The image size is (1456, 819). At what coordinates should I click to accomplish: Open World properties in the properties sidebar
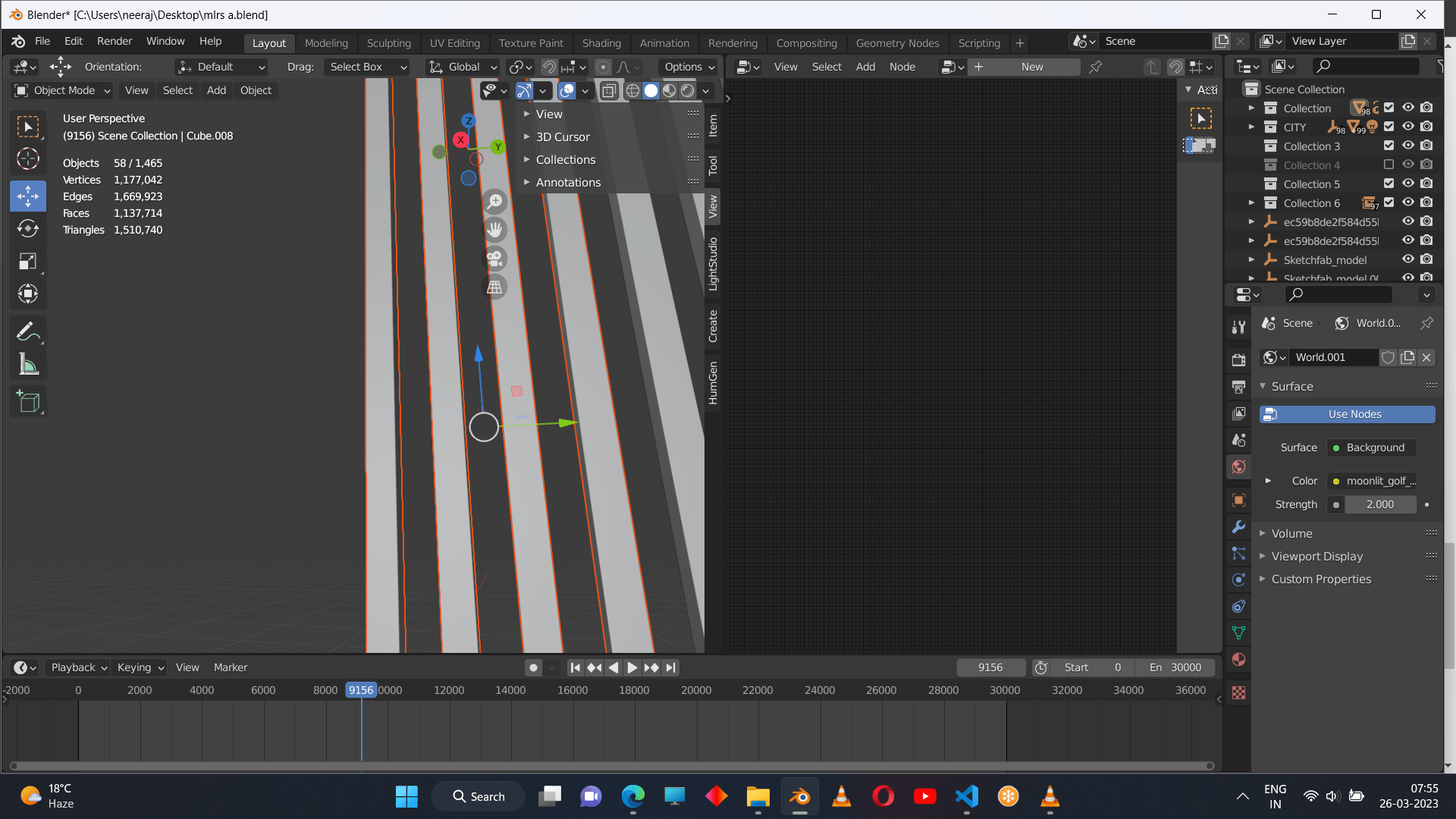click(1238, 466)
